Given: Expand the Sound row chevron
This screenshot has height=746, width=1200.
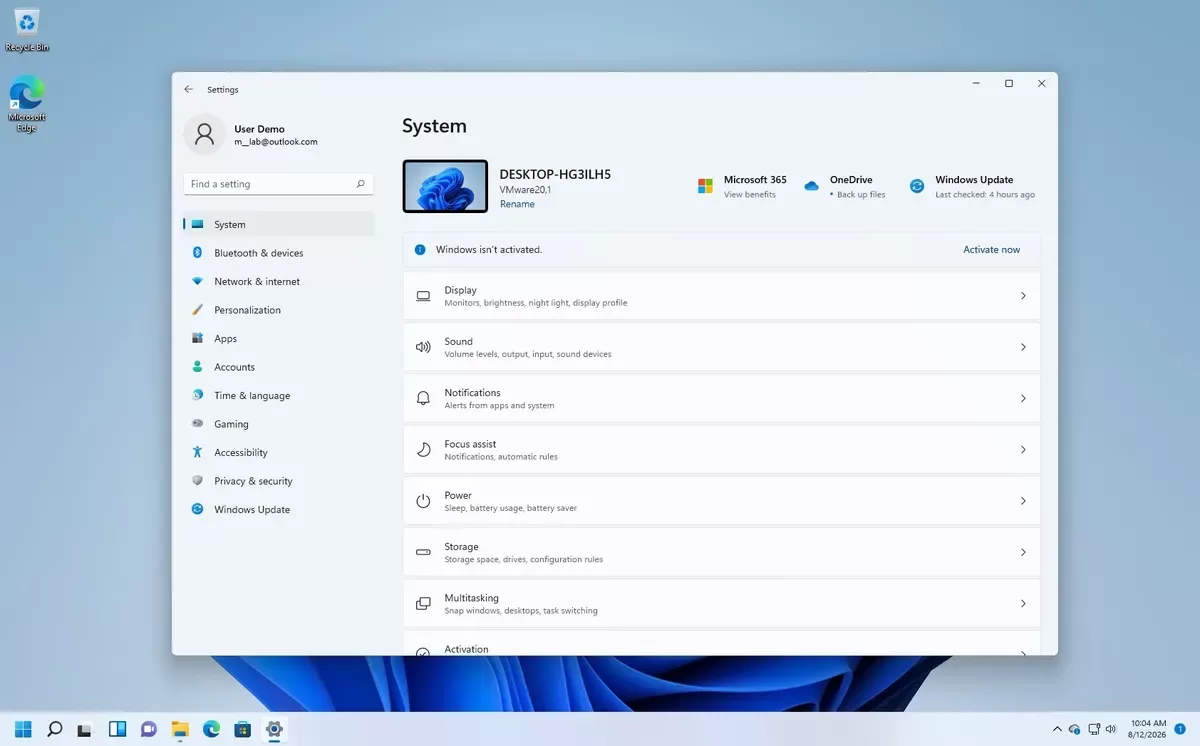Looking at the screenshot, I should (1023, 347).
